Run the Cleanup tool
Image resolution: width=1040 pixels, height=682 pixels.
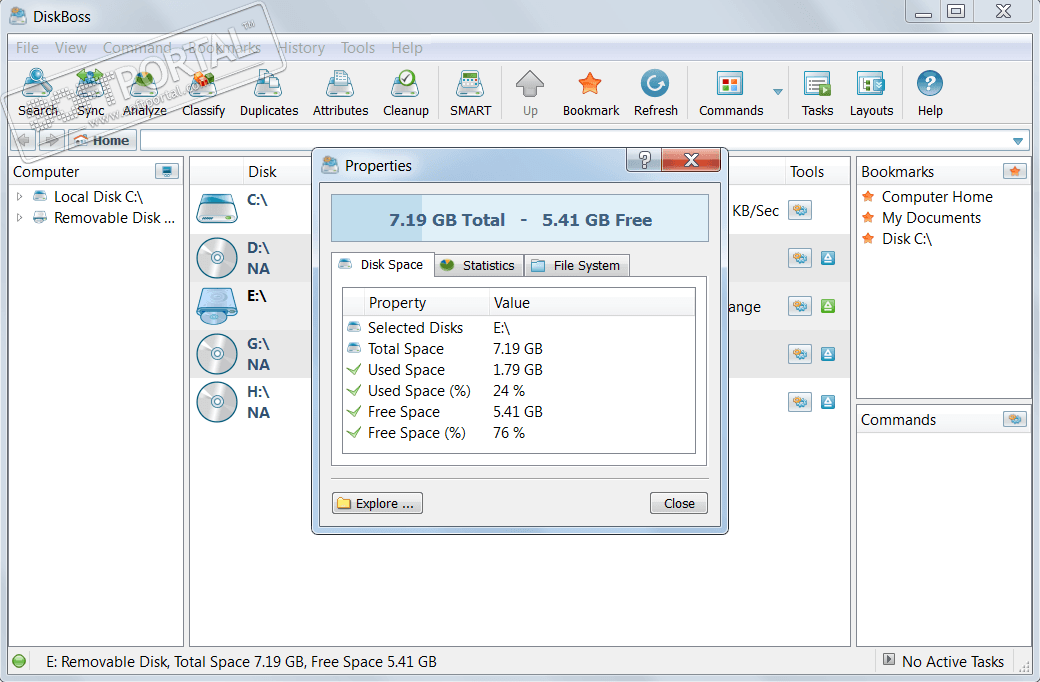click(406, 93)
